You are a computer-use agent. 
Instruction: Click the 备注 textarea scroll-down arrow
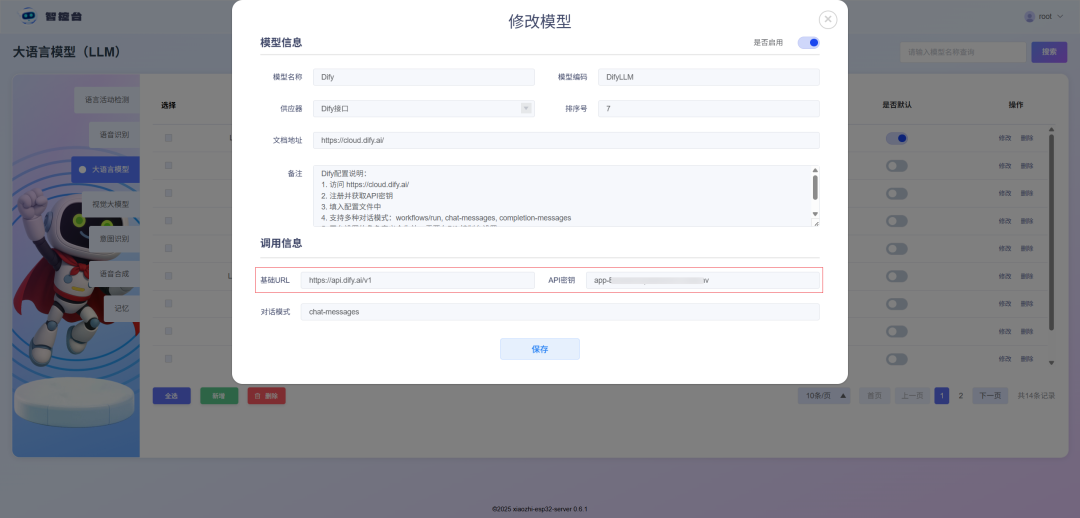click(x=816, y=214)
